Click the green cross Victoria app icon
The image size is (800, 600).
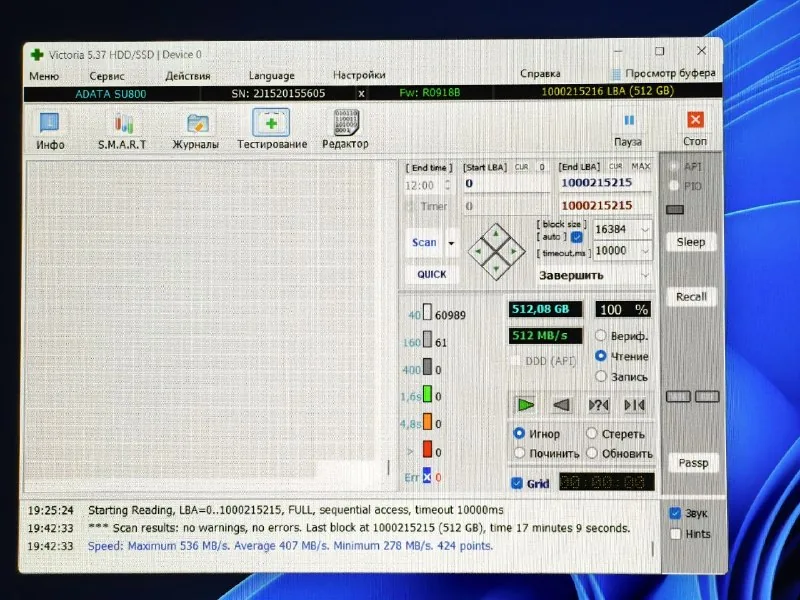[x=36, y=55]
